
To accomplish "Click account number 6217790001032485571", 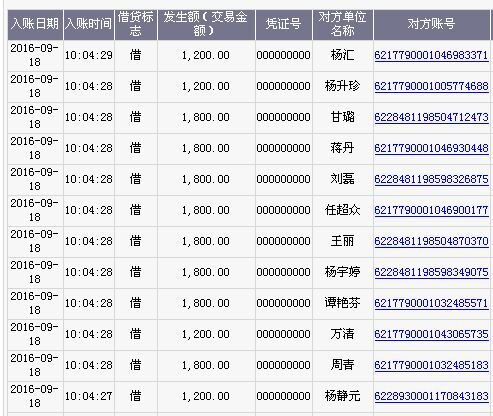I will [431, 303].
